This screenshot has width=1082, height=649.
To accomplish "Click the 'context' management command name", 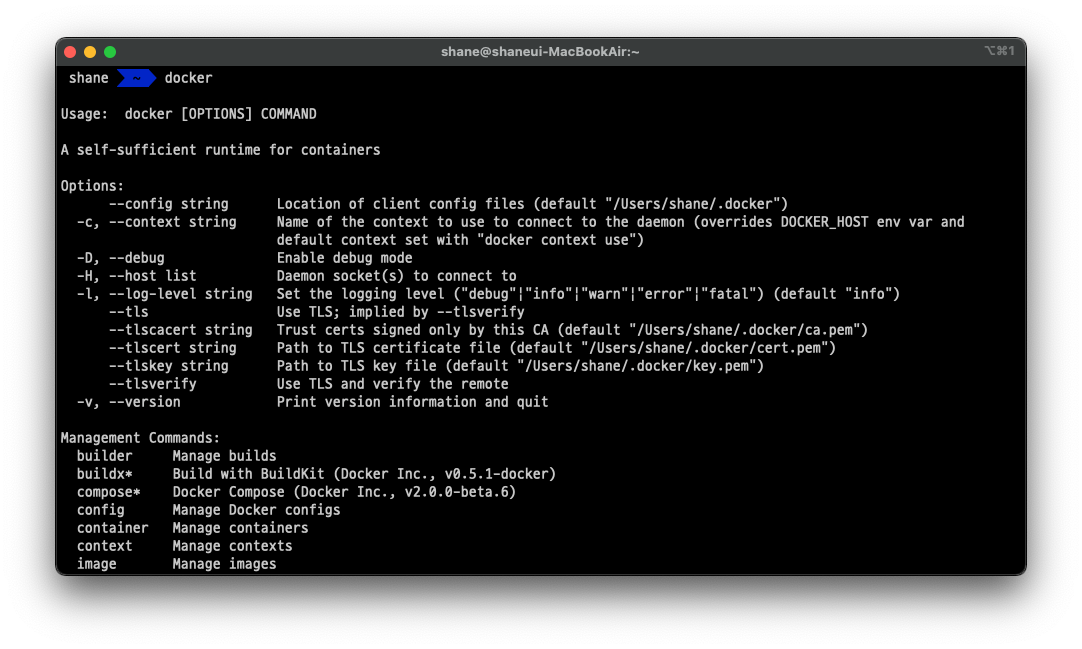I will click(104, 545).
